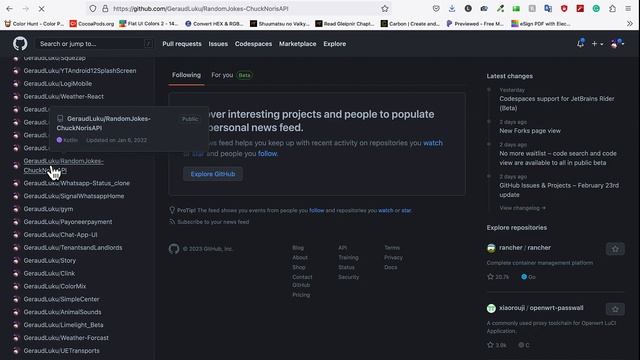The width and height of the screenshot is (640, 360).
Task: Open Carbon bookmark
Action: 410,24
